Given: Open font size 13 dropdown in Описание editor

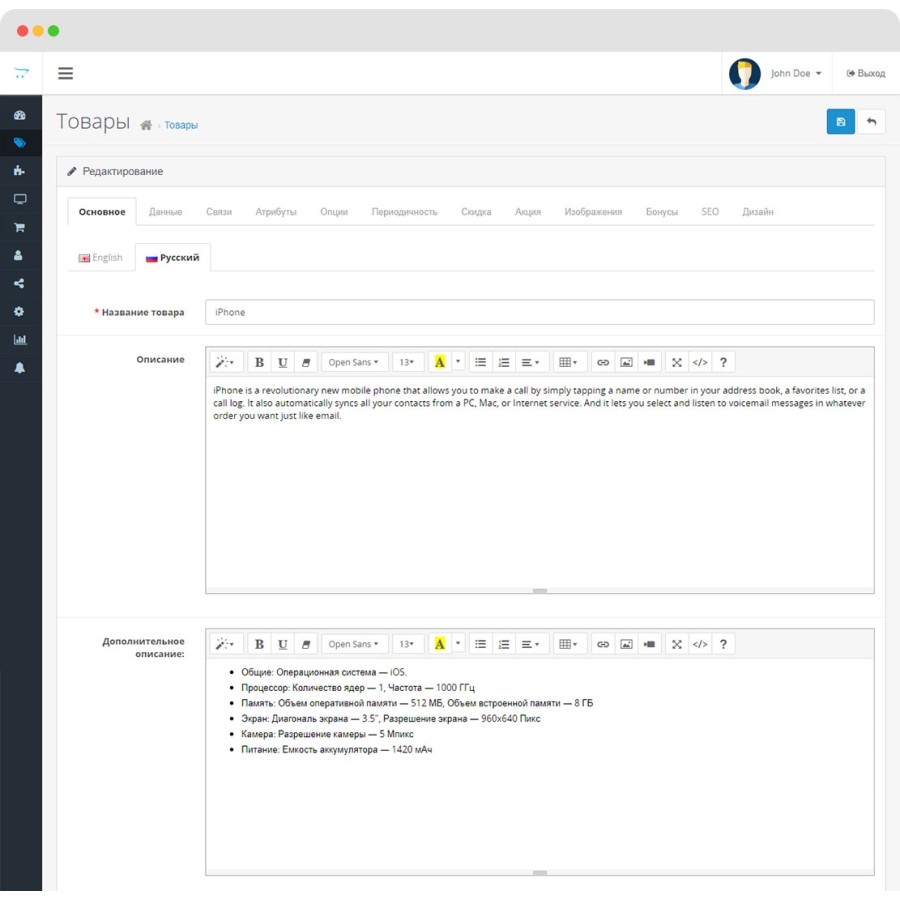Looking at the screenshot, I should click(407, 362).
